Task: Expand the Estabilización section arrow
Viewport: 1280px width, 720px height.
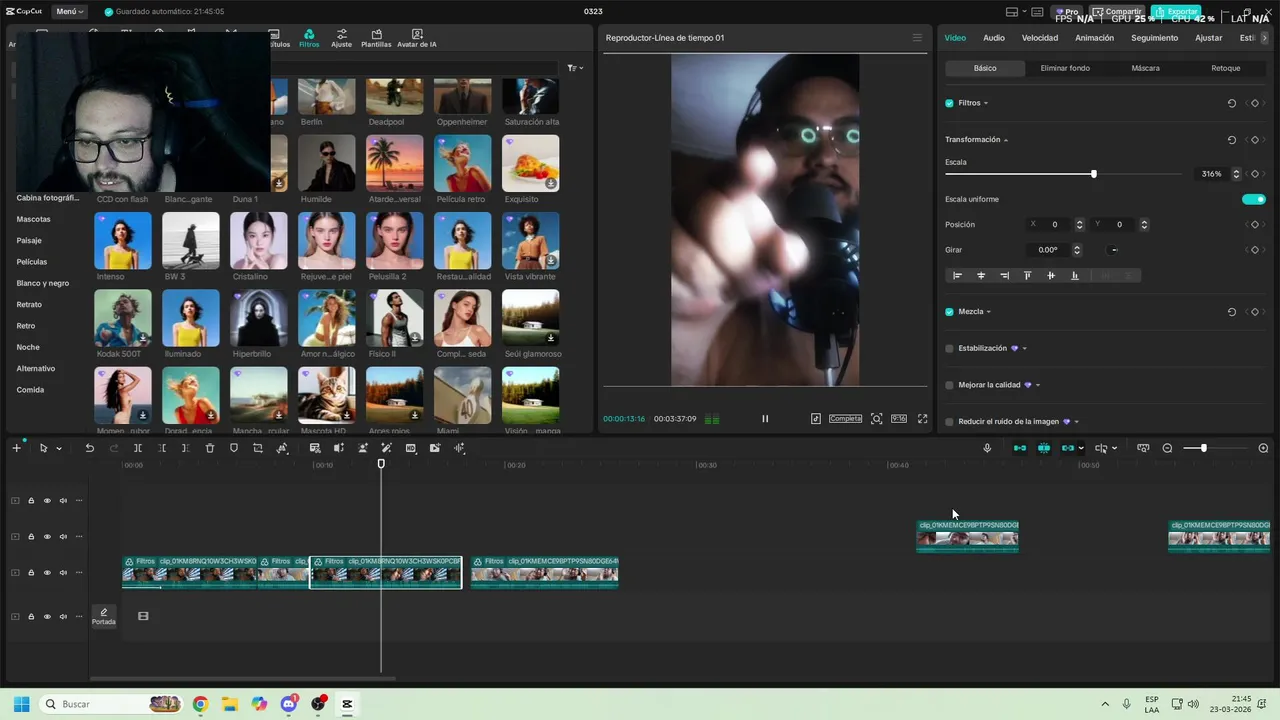Action: click(x=1025, y=348)
